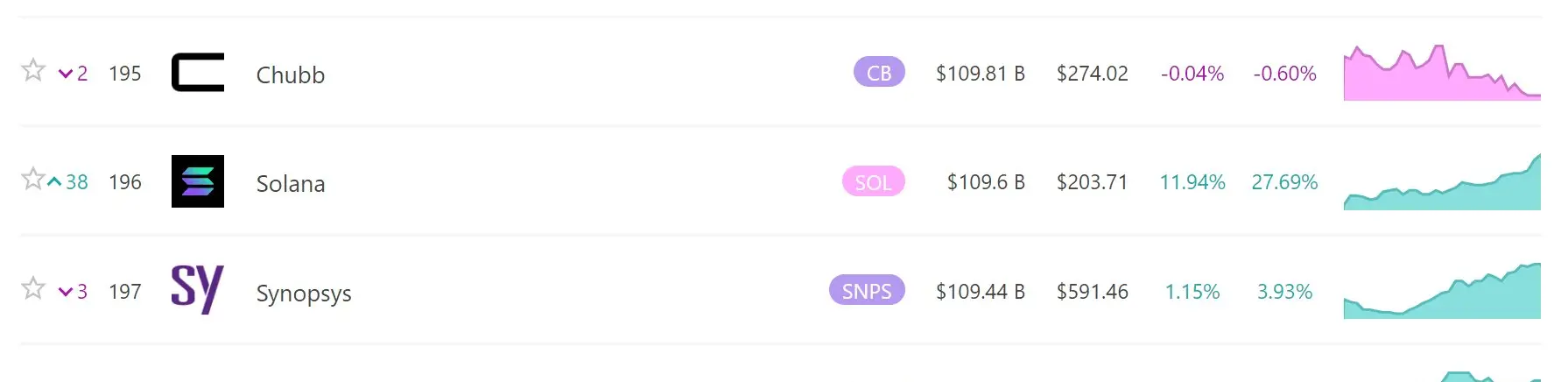The height and width of the screenshot is (382, 1568).
Task: View Chubb's pink 30-day price chart
Action: (x=1442, y=72)
